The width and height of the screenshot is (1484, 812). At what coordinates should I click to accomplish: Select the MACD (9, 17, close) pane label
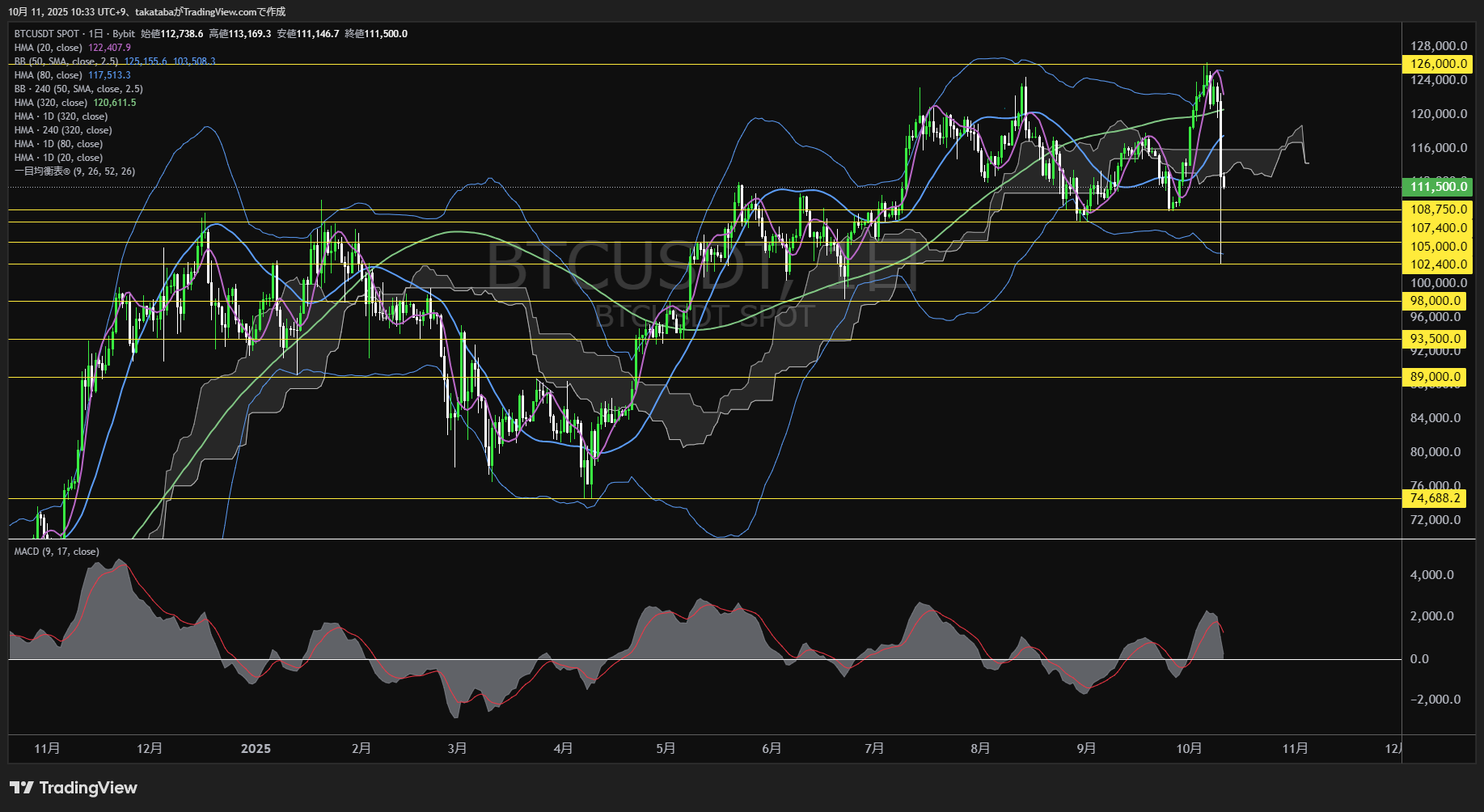click(57, 552)
